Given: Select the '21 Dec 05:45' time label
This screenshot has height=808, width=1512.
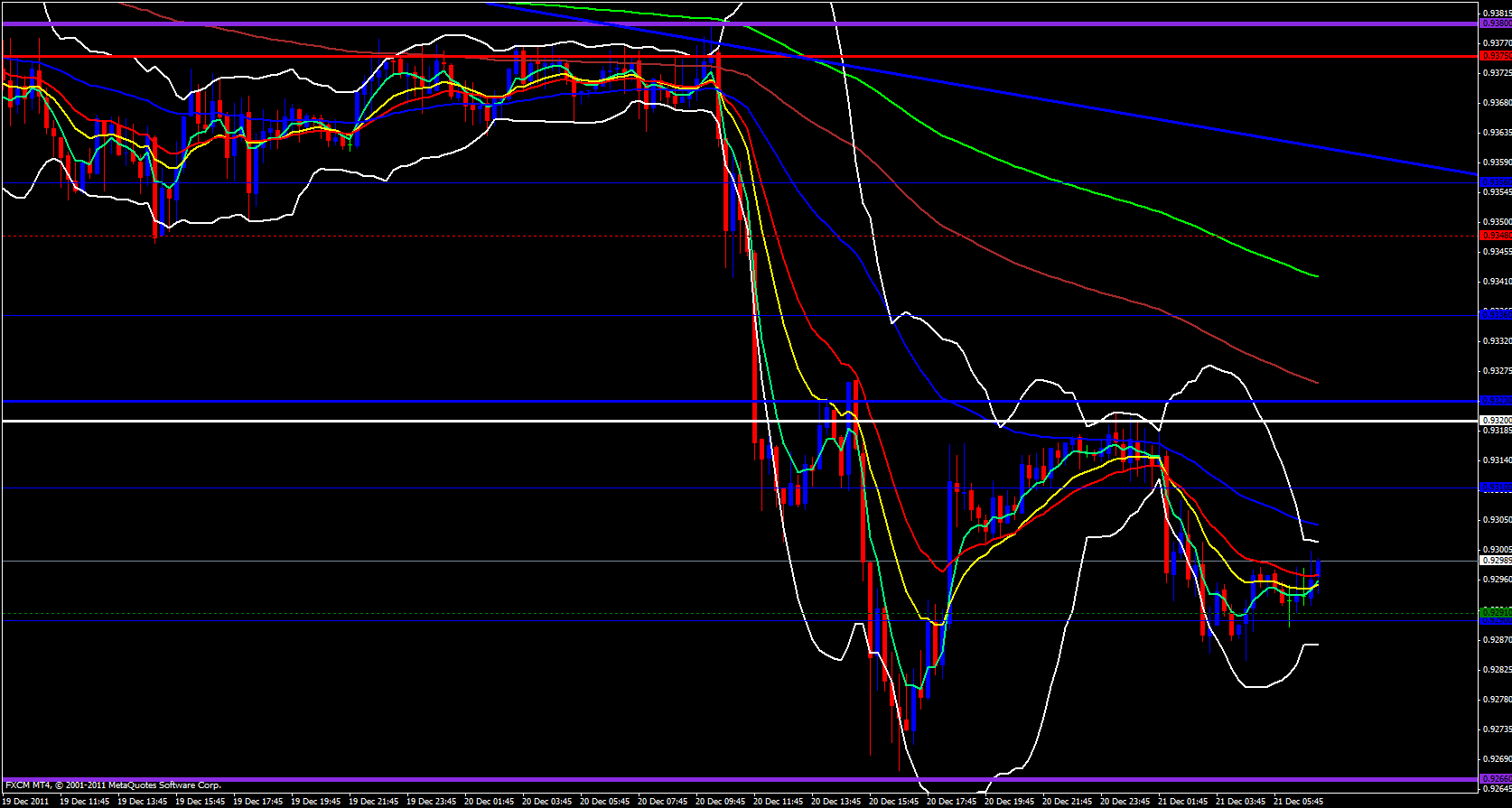Looking at the screenshot, I should [x=1298, y=801].
